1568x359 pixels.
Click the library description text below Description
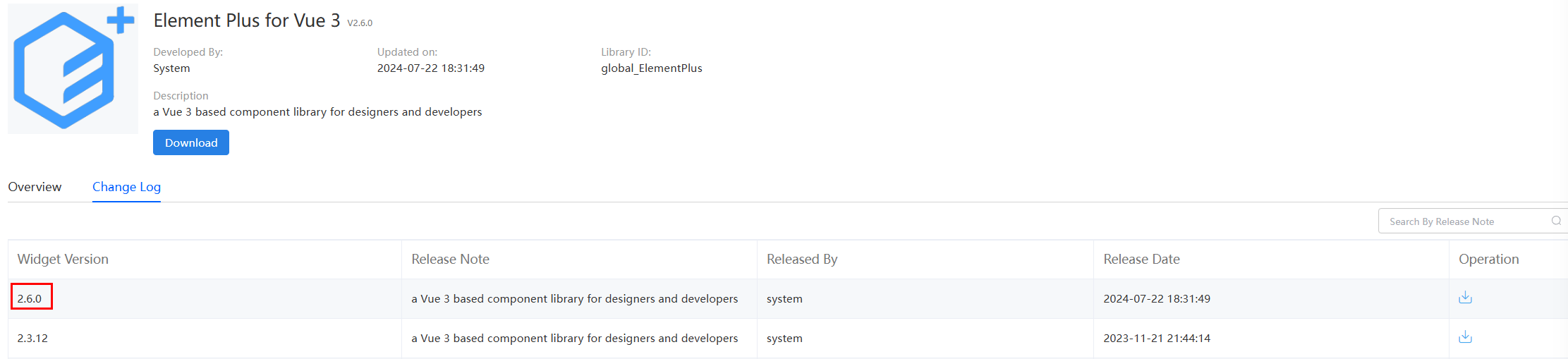[x=317, y=112]
